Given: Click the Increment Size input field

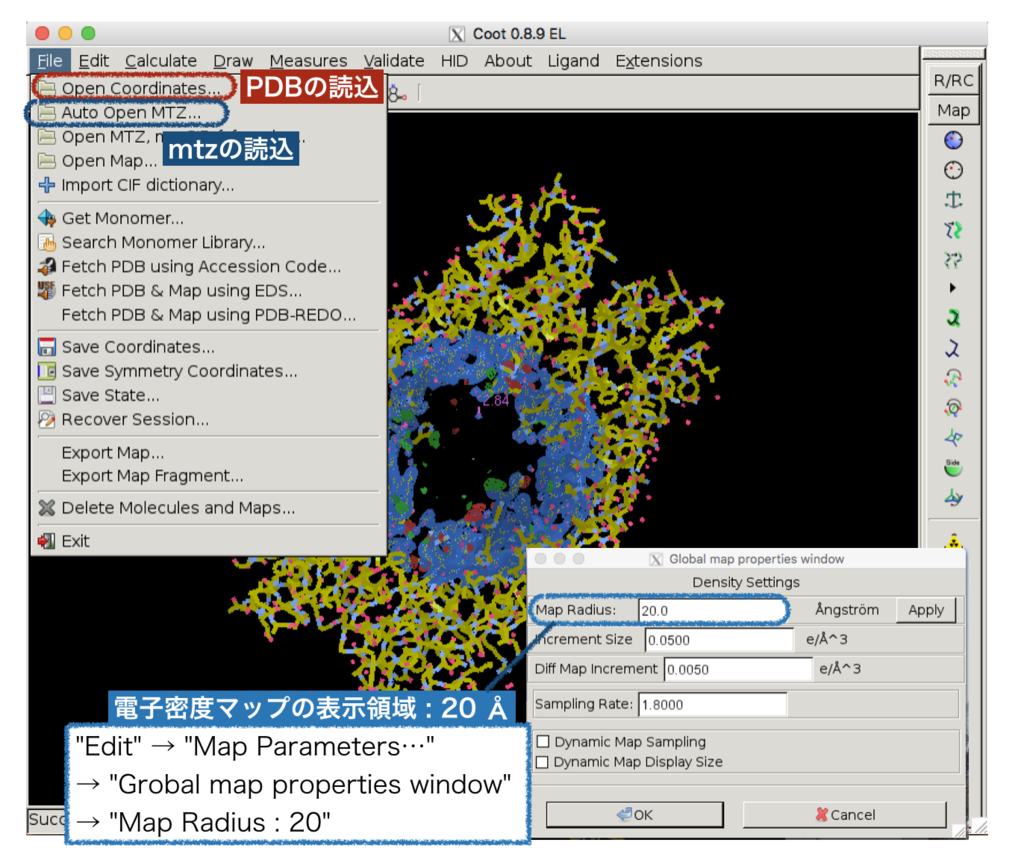Looking at the screenshot, I should click(719, 640).
